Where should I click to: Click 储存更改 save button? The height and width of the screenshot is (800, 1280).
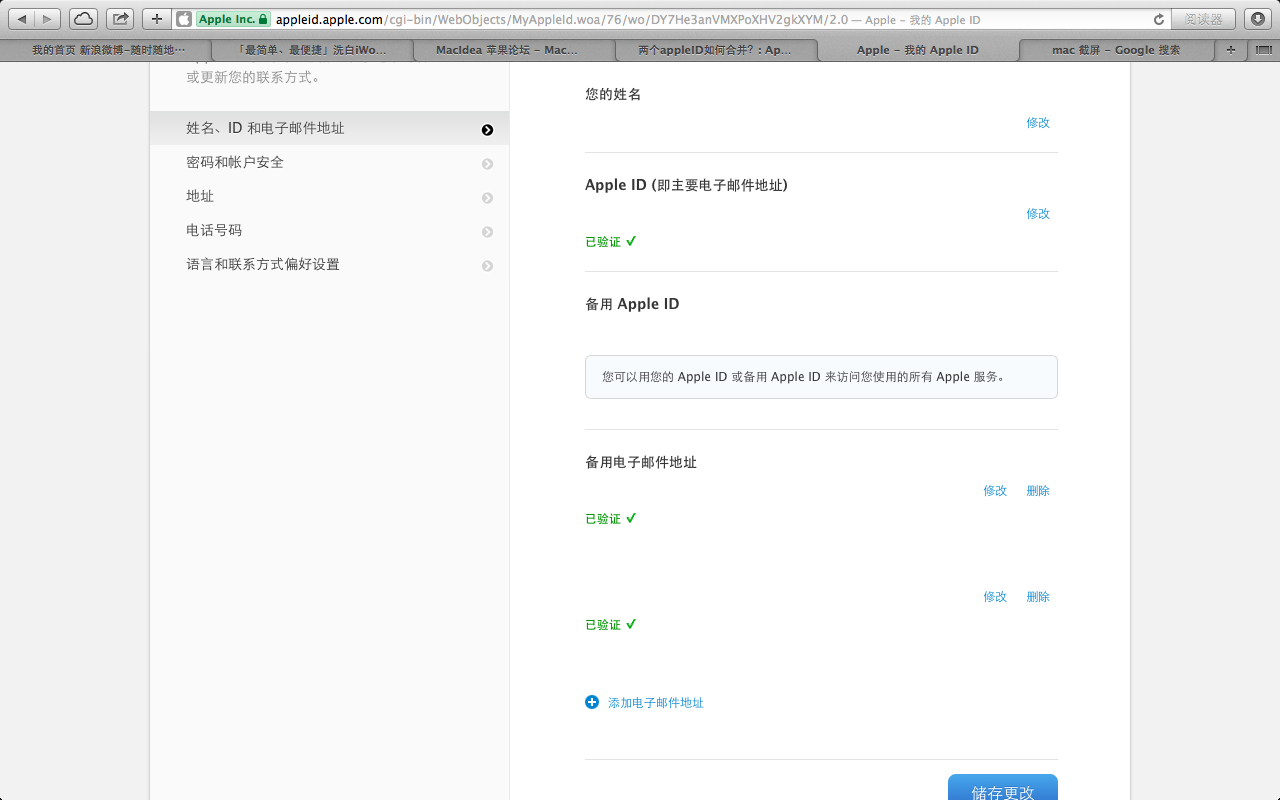click(x=1002, y=790)
